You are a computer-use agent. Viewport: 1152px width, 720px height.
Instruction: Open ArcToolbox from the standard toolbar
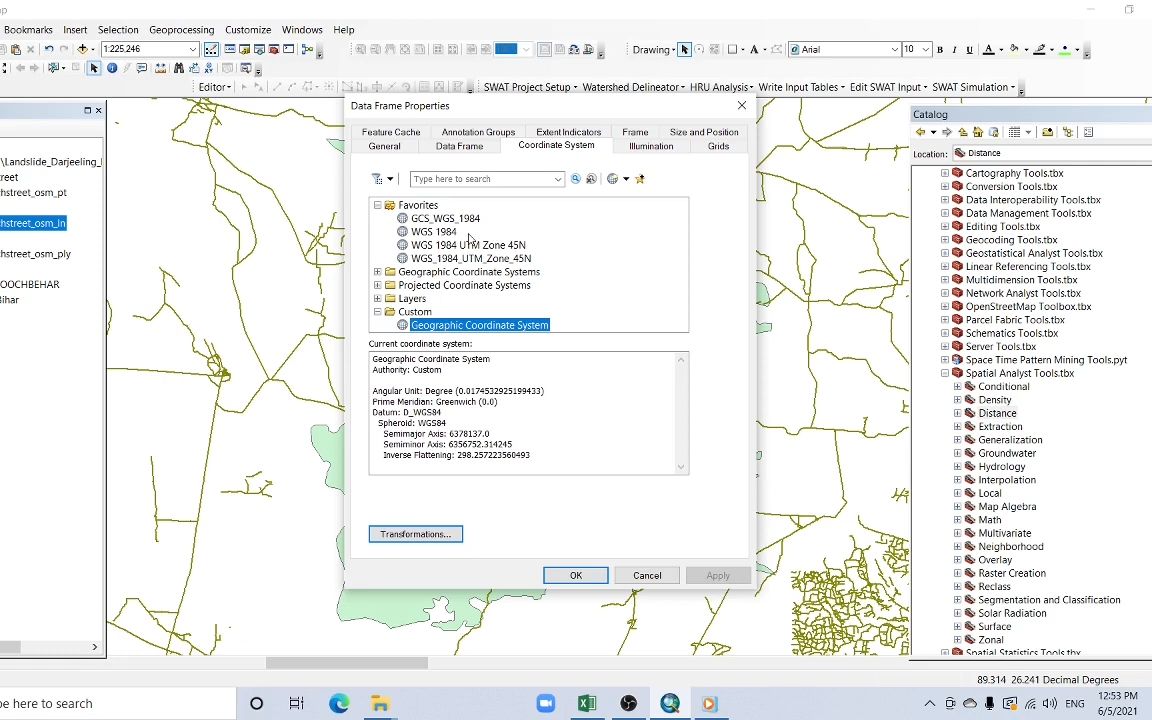[x=272, y=49]
